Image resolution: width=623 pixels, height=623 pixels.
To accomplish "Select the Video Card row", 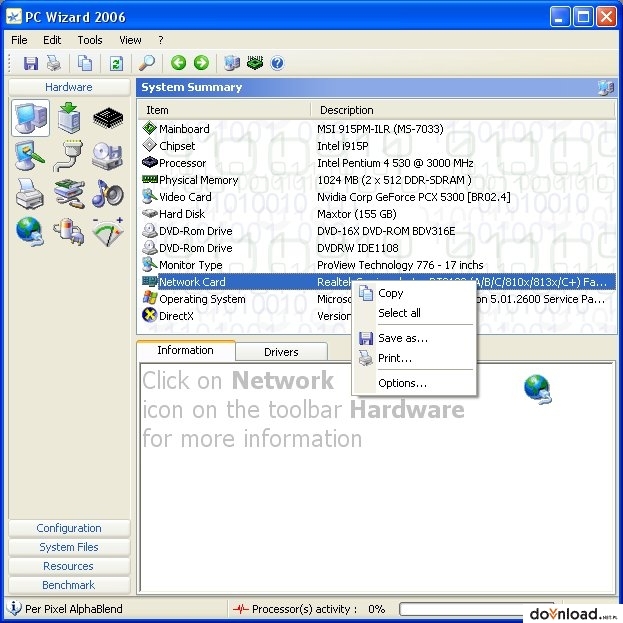I will point(377,197).
